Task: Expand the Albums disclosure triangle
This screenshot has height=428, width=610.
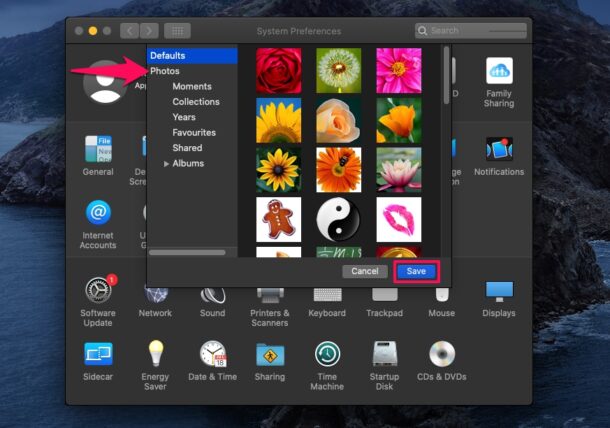Action: (x=166, y=164)
